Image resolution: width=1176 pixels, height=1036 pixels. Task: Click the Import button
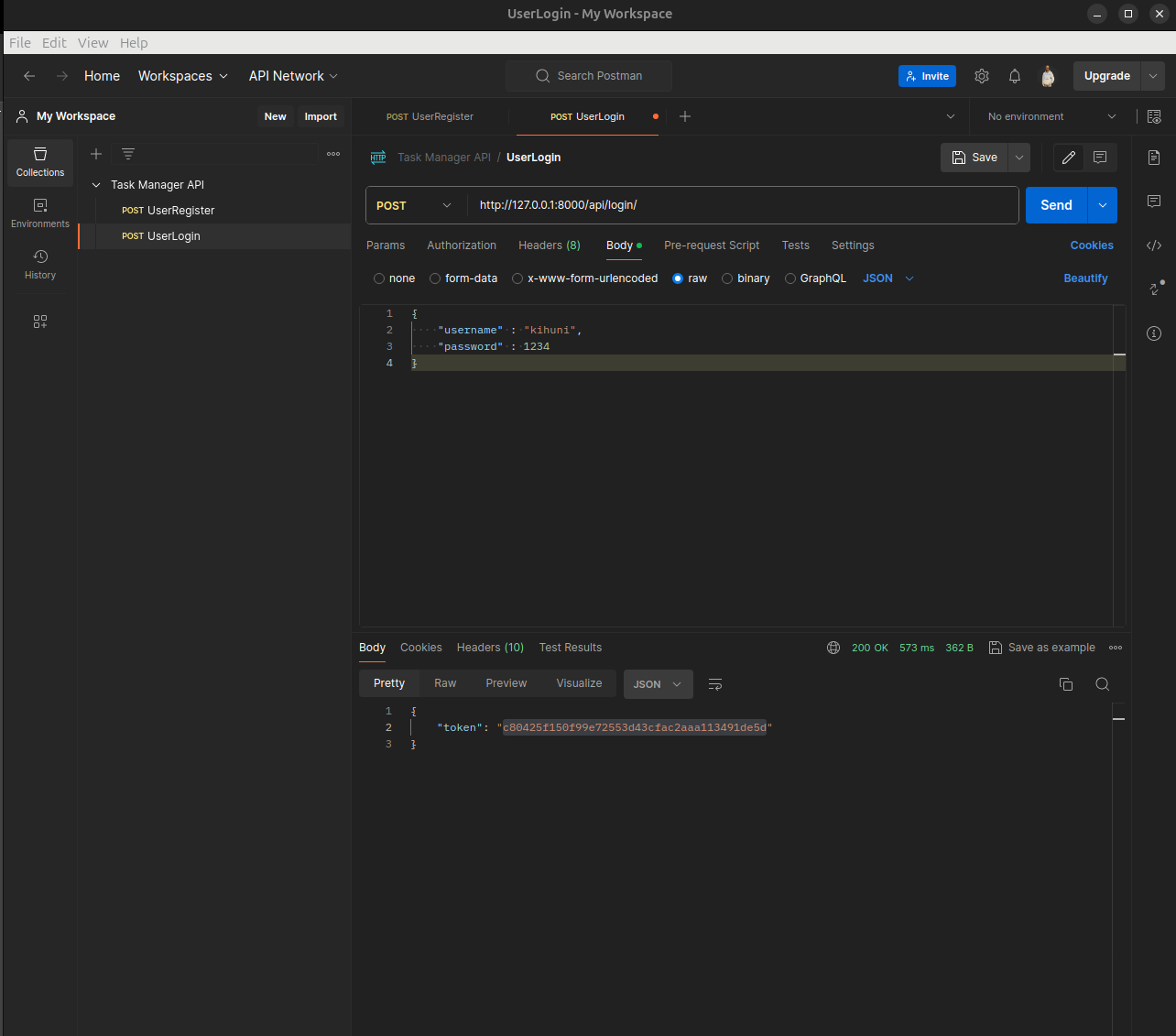tap(321, 116)
